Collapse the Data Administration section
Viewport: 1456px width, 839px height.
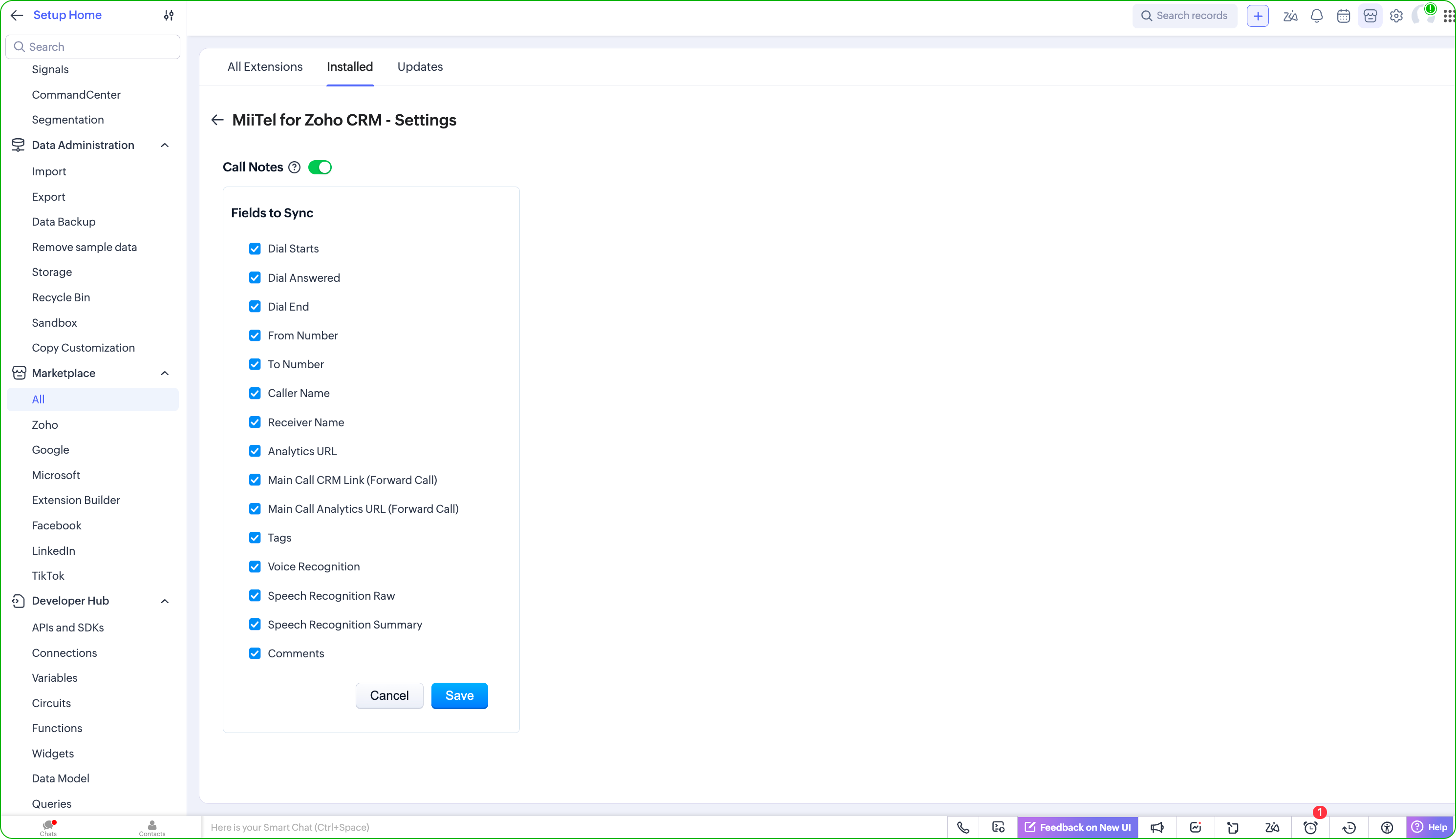[164, 145]
